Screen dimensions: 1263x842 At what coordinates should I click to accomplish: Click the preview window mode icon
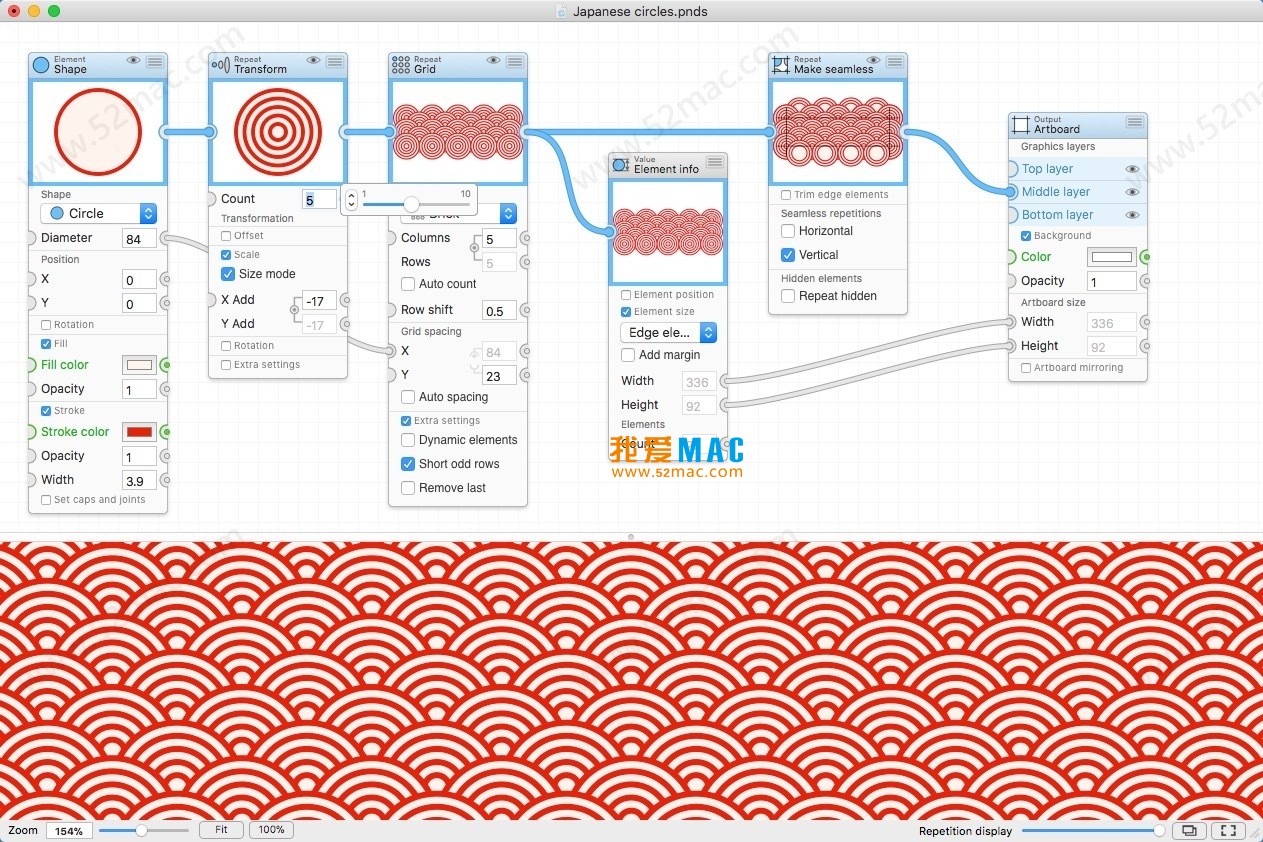1189,830
